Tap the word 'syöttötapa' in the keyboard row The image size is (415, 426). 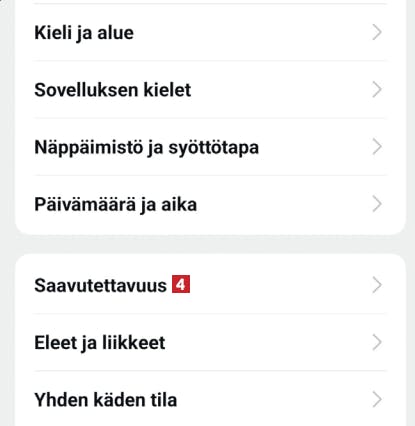tap(213, 148)
